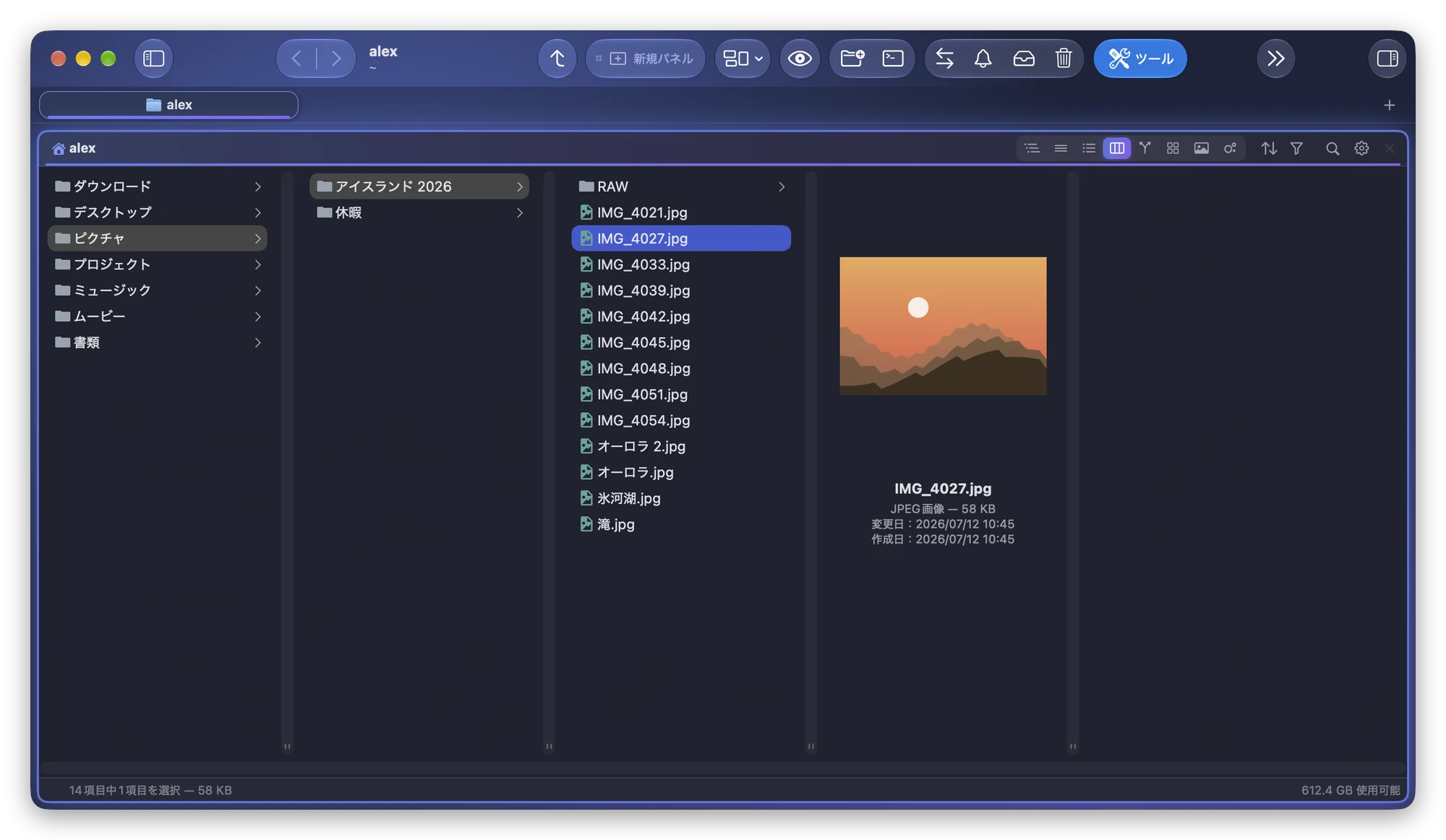The height and width of the screenshot is (840, 1446).
Task: Click the sort order arrows icon
Action: click(1269, 148)
